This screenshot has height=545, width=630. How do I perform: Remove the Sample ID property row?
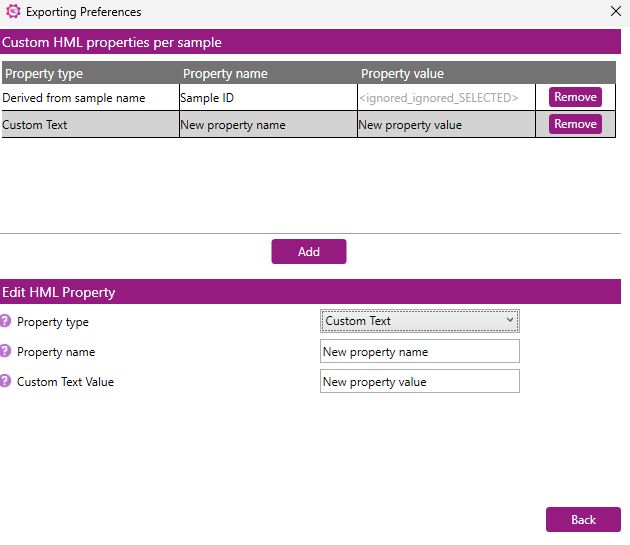(x=575, y=97)
